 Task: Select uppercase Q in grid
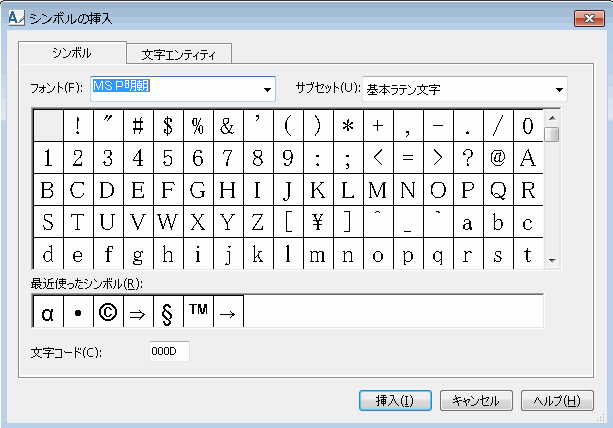coord(498,190)
